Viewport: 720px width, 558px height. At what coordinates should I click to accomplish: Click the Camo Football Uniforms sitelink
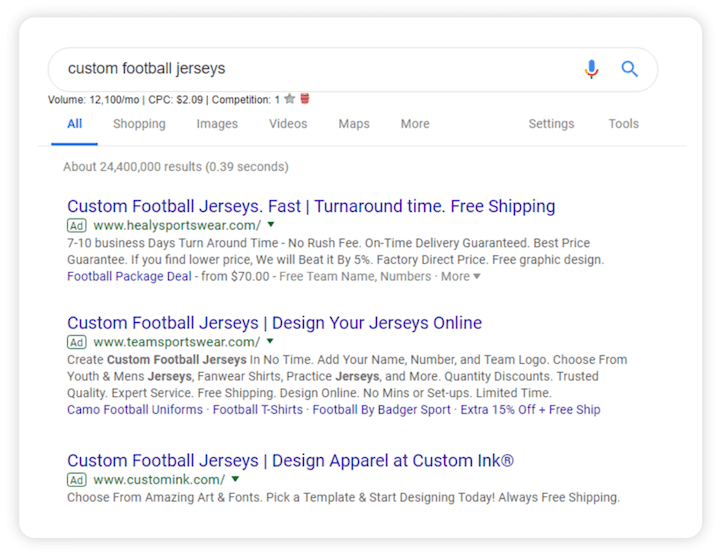(x=135, y=410)
